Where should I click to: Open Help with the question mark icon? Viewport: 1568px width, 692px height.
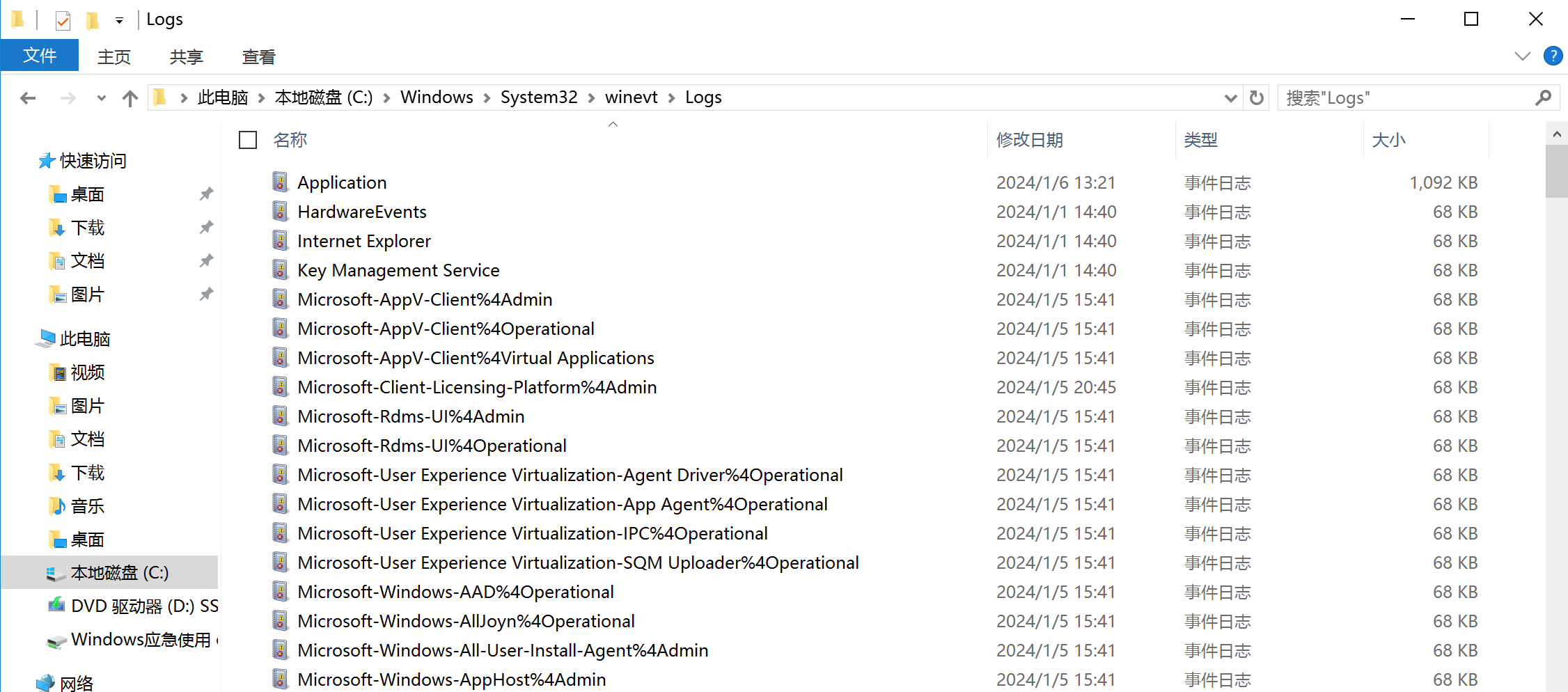[x=1552, y=56]
